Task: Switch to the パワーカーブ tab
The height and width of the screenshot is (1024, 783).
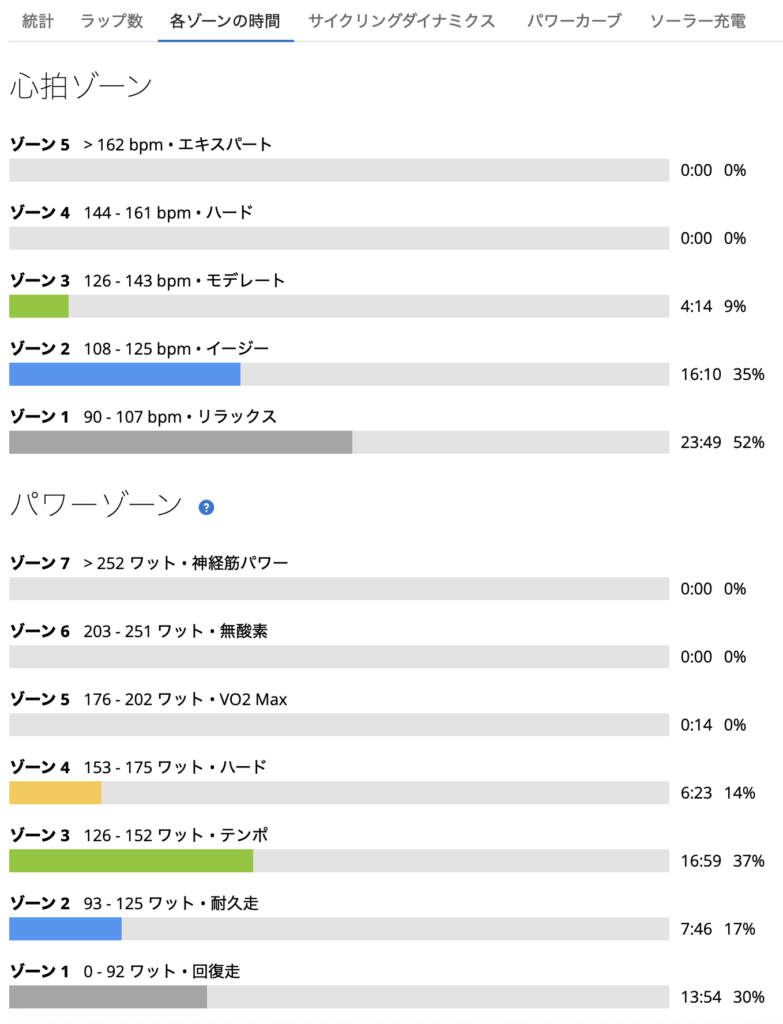Action: 574,21
